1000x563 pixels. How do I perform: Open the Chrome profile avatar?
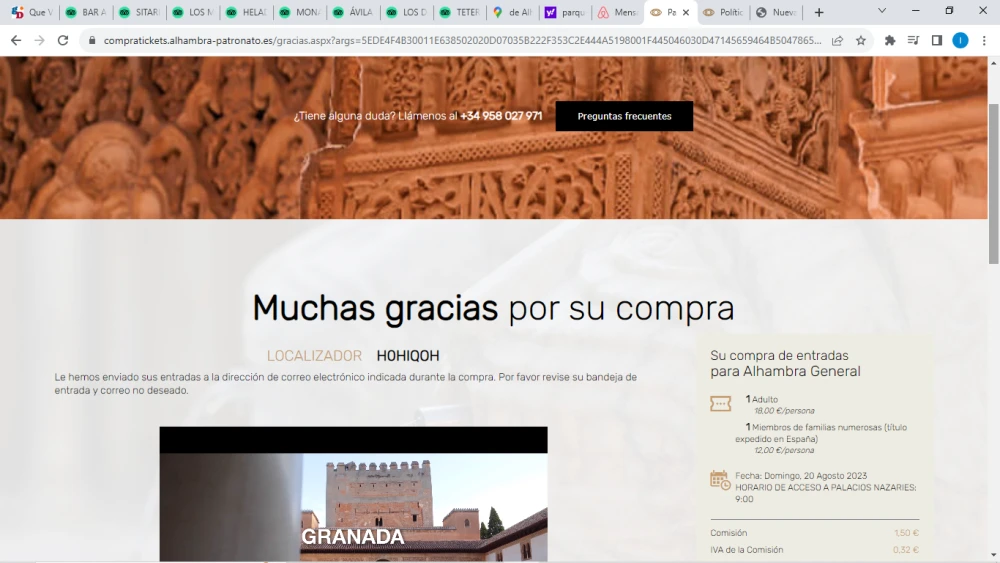pos(960,40)
